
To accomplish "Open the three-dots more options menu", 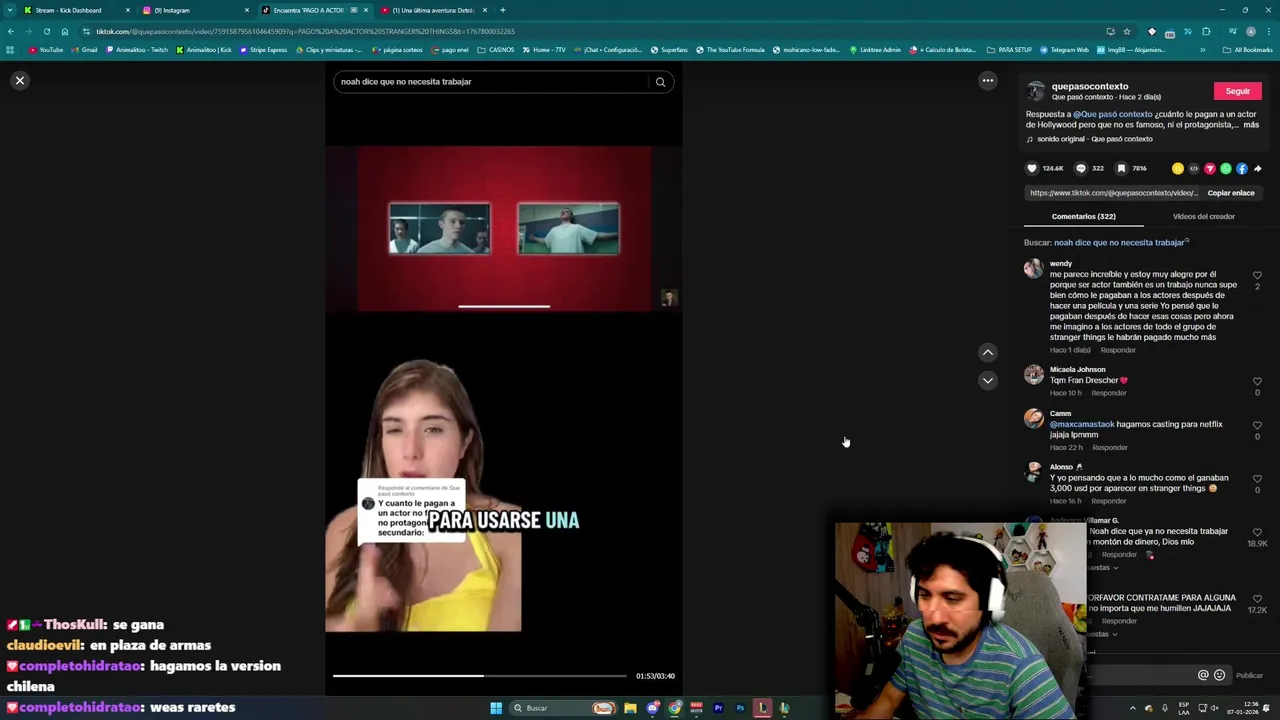I will (x=987, y=80).
